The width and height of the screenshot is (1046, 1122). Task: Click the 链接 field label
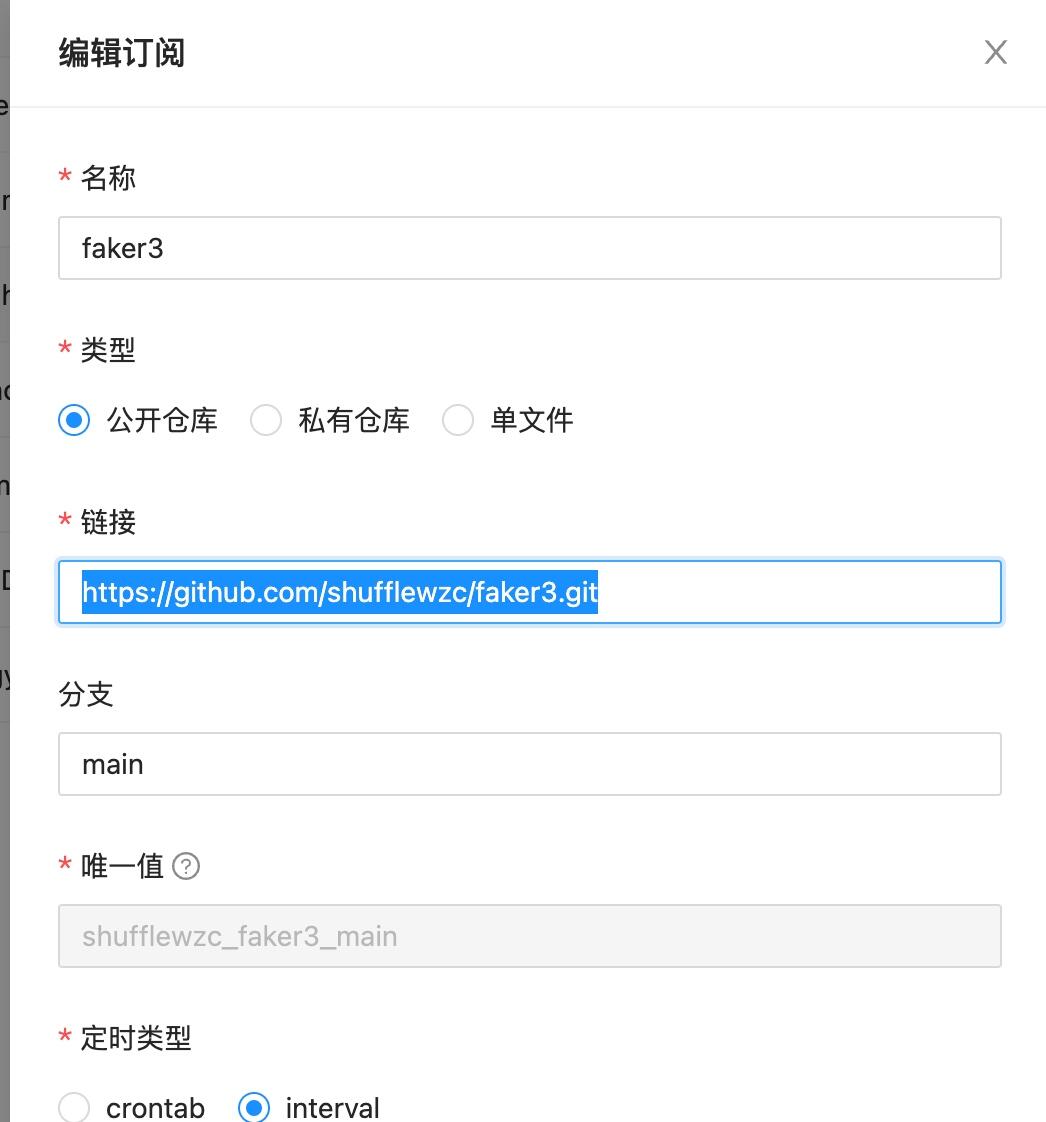click(110, 521)
